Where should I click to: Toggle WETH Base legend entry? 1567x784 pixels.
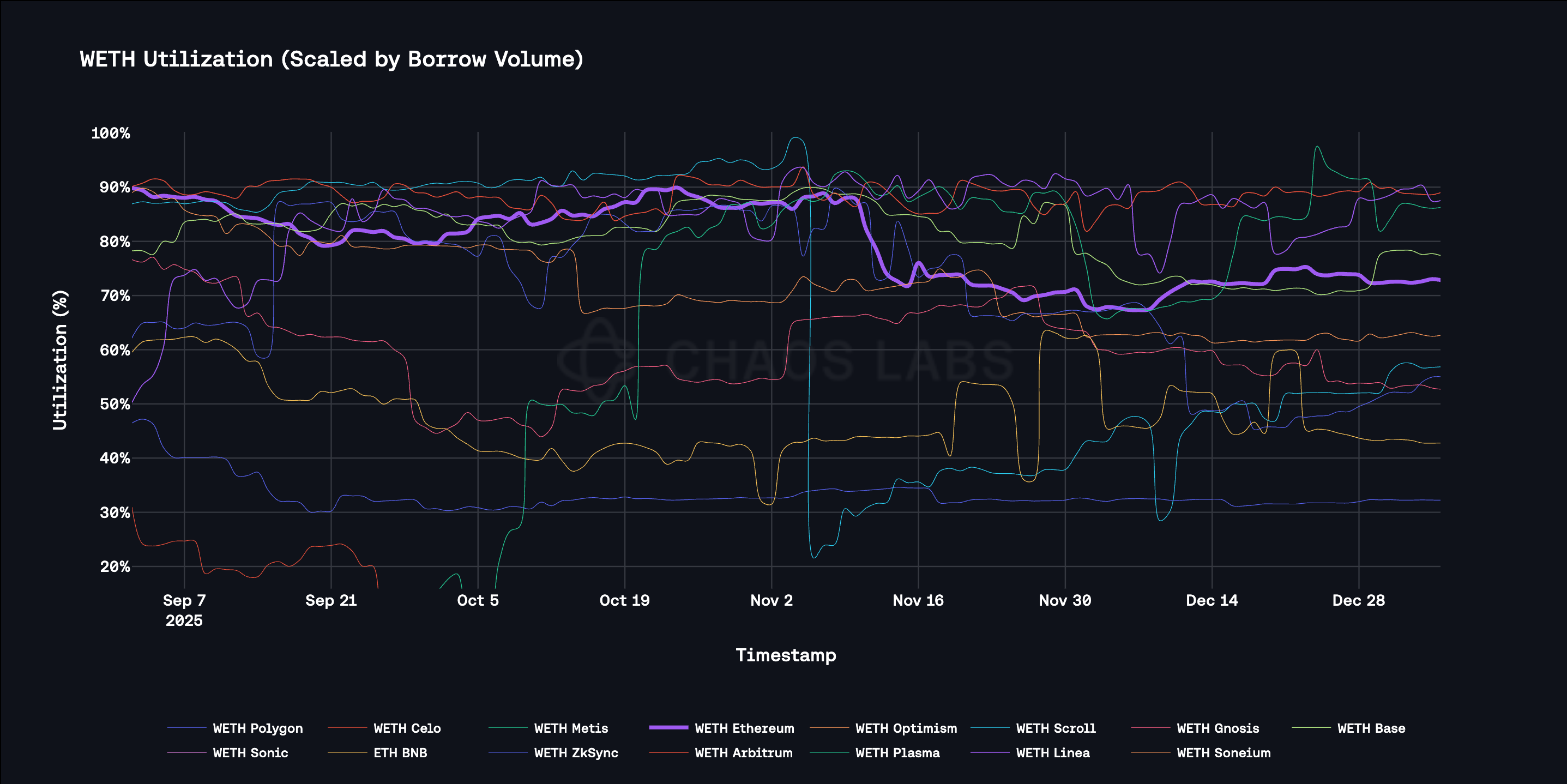(1371, 728)
